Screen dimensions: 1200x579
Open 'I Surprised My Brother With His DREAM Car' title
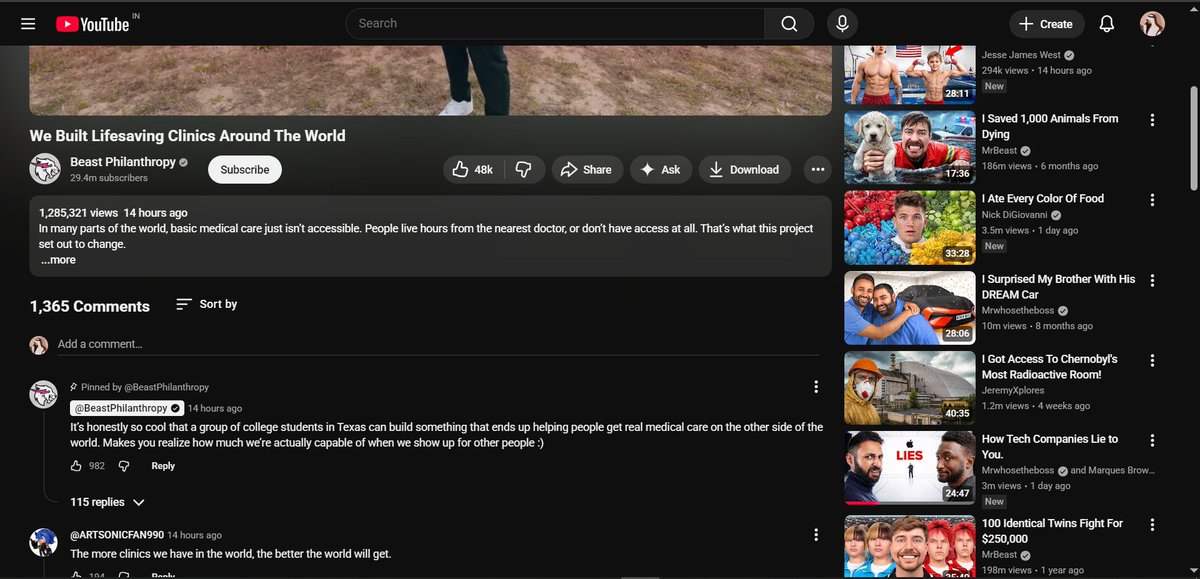pos(1058,287)
